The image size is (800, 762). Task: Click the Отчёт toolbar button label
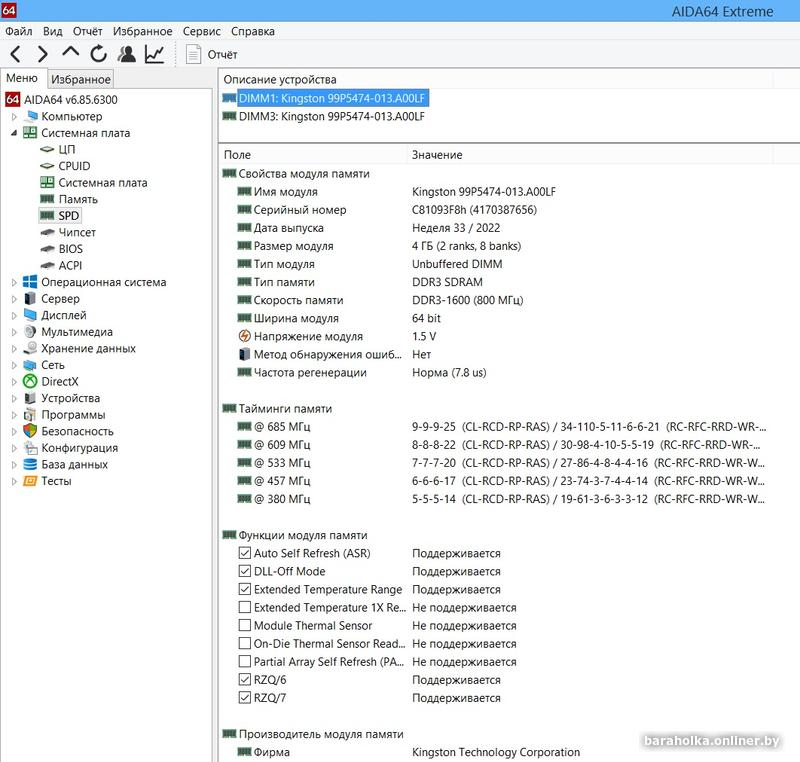[x=222, y=54]
